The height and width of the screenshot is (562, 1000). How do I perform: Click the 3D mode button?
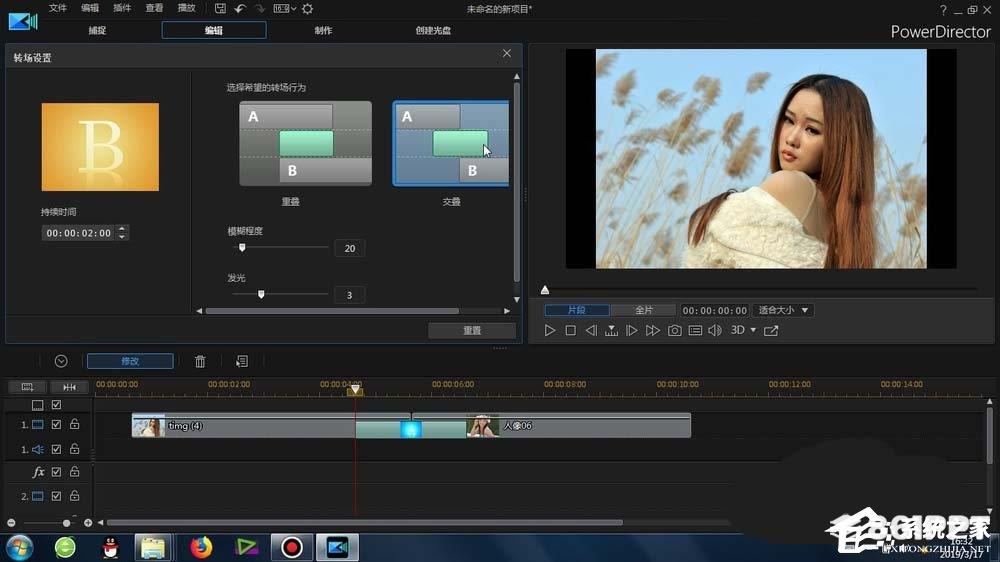(738, 330)
